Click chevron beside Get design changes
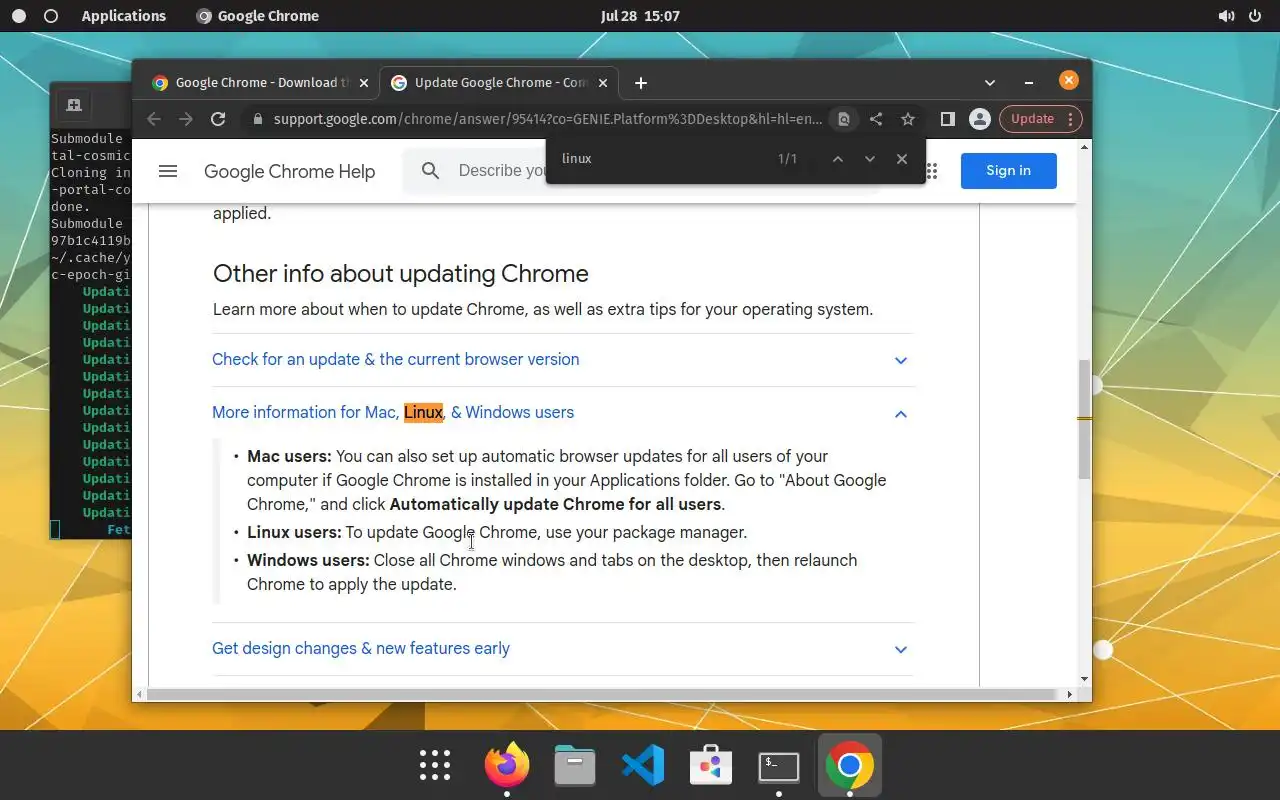 point(901,649)
